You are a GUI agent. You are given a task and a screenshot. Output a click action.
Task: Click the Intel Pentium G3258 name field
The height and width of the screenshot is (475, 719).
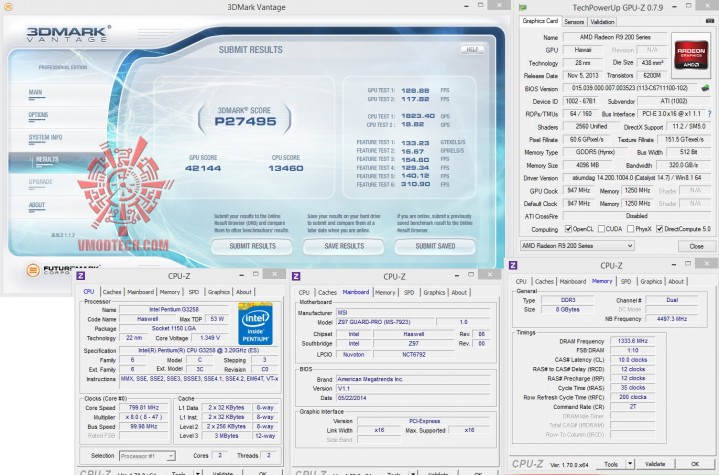174,309
